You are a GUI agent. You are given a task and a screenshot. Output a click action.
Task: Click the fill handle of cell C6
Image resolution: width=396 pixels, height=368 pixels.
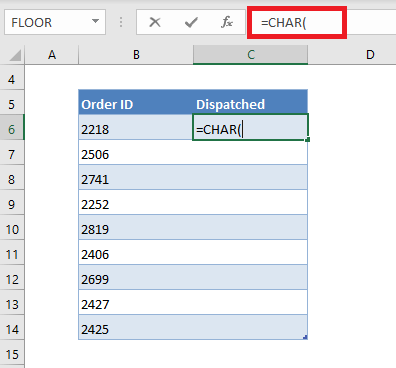307,140
